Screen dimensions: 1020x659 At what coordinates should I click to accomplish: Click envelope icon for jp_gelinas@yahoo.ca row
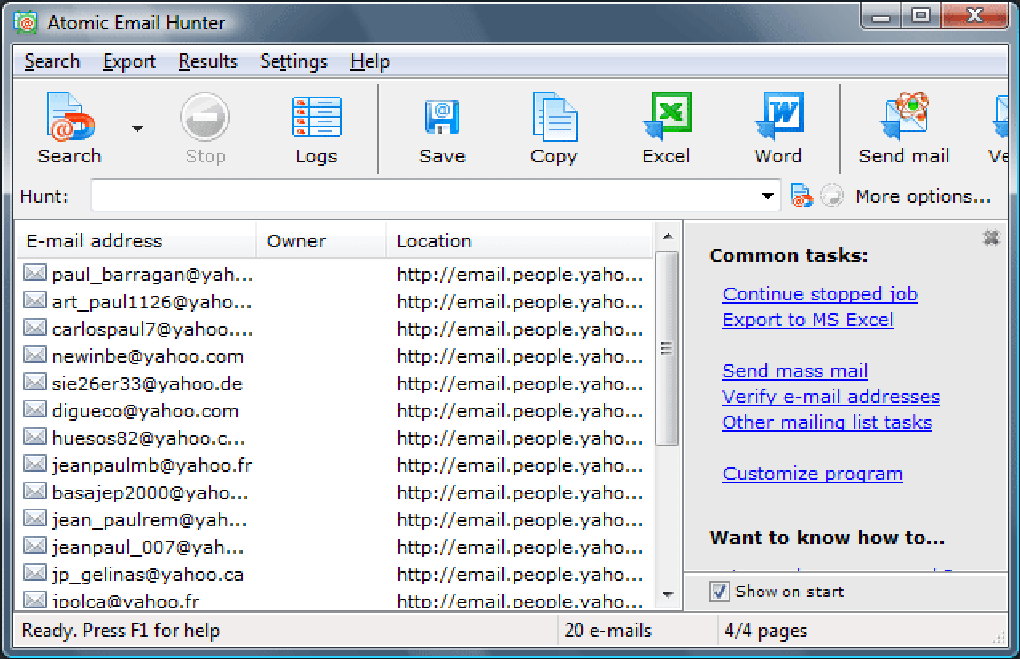click(x=35, y=574)
